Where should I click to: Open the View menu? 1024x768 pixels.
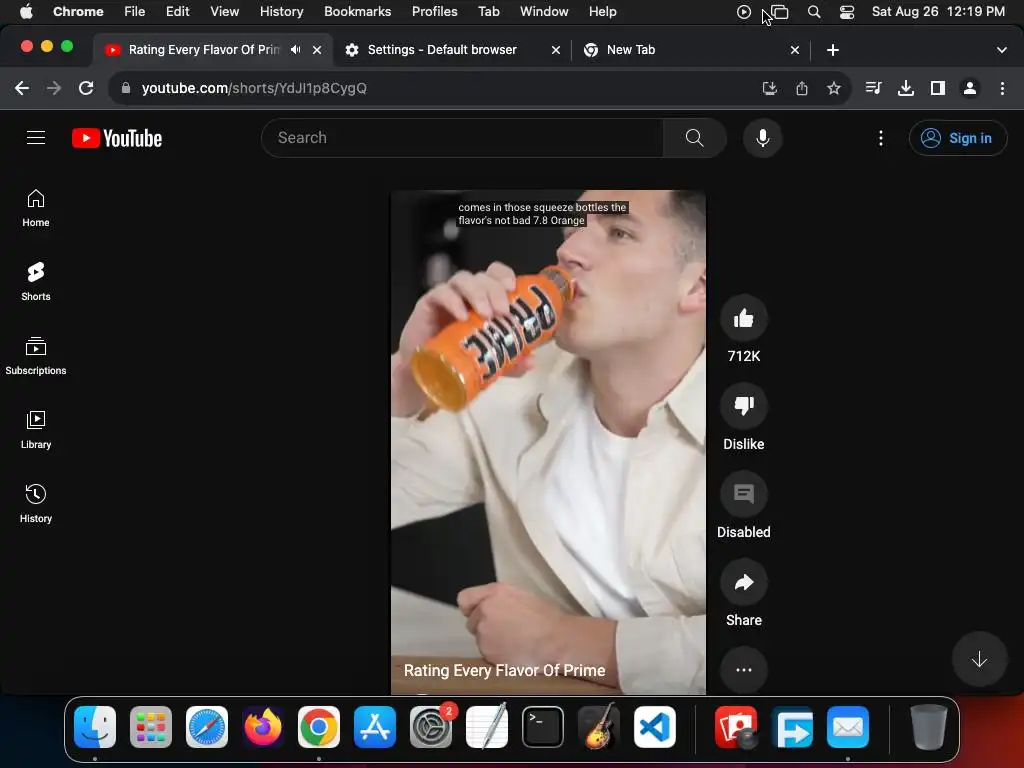tap(224, 12)
